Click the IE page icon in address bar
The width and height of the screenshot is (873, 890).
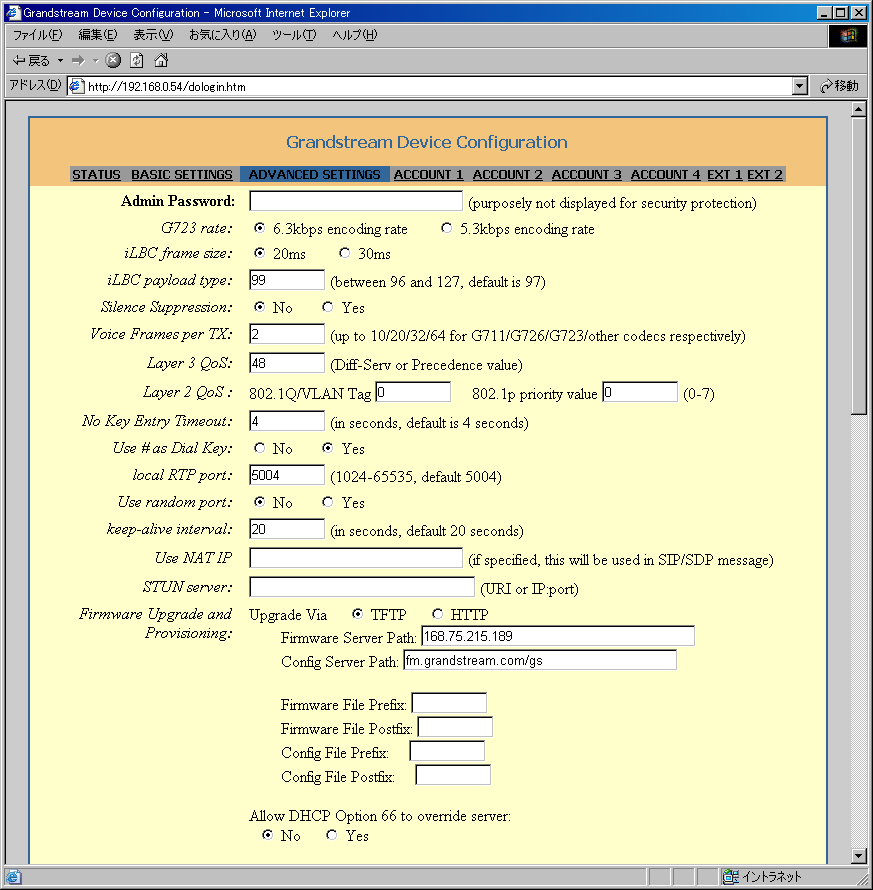tap(76, 86)
